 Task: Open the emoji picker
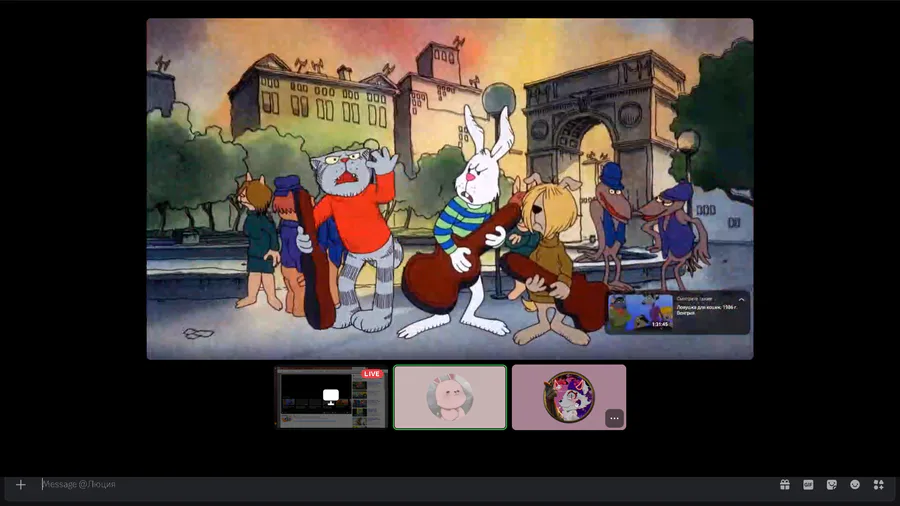coord(855,485)
